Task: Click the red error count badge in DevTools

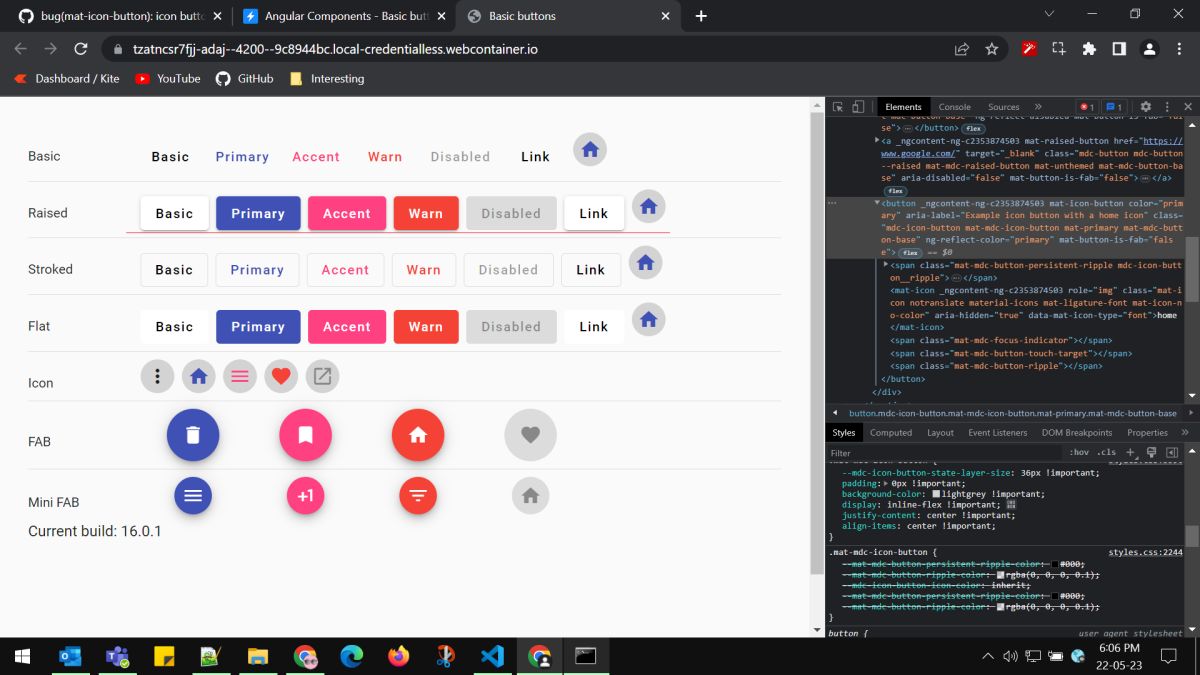Action: pyautogui.click(x=1087, y=107)
